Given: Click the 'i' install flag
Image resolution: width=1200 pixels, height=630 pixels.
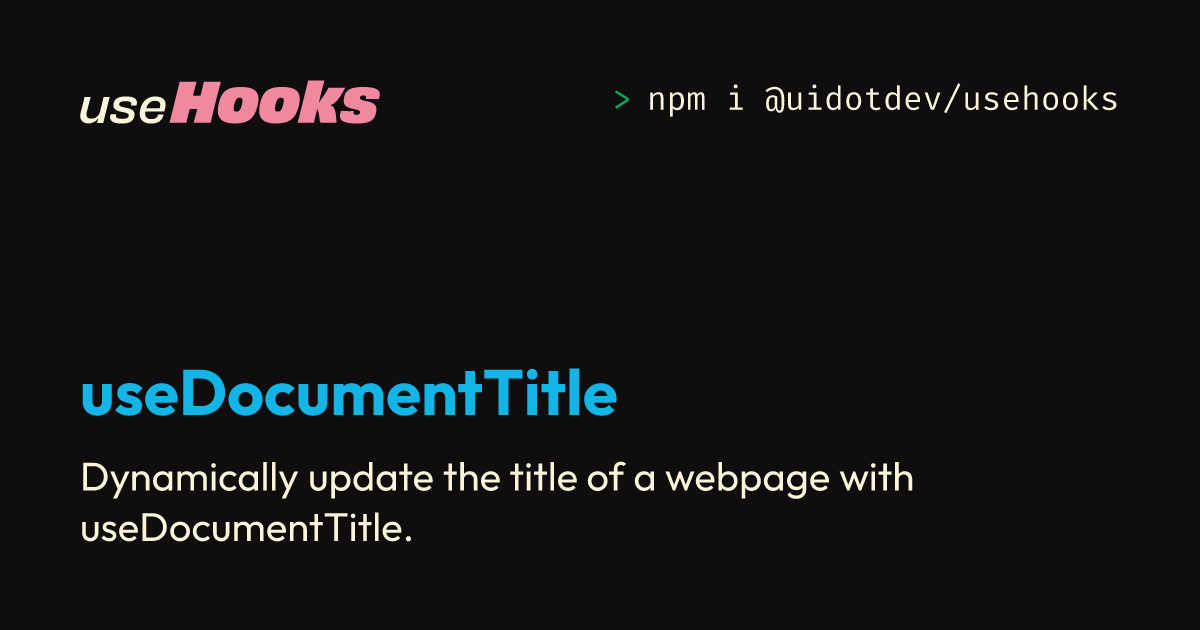Looking at the screenshot, I should pos(735,99).
